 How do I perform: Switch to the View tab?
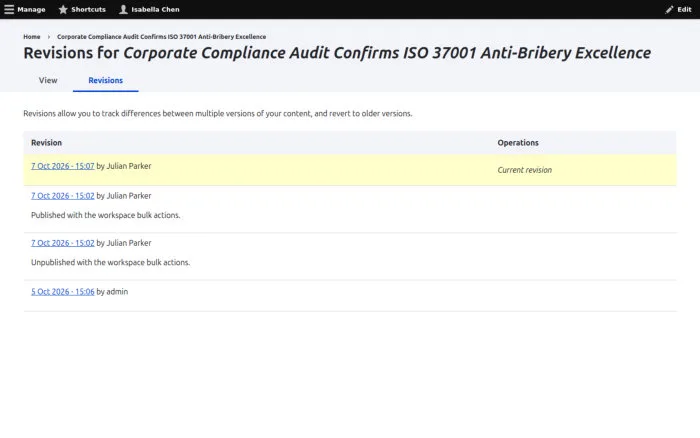(x=48, y=80)
